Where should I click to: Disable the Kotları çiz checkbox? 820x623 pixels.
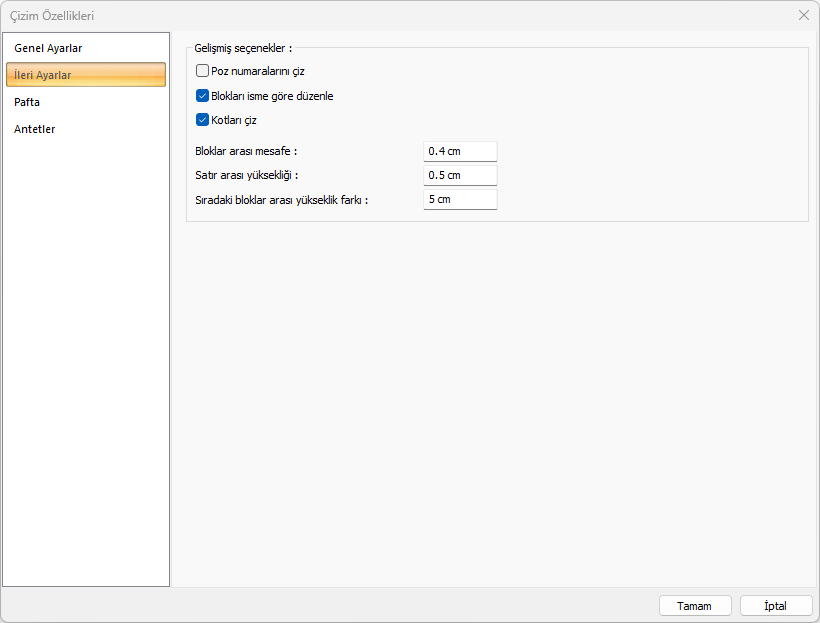[x=203, y=120]
